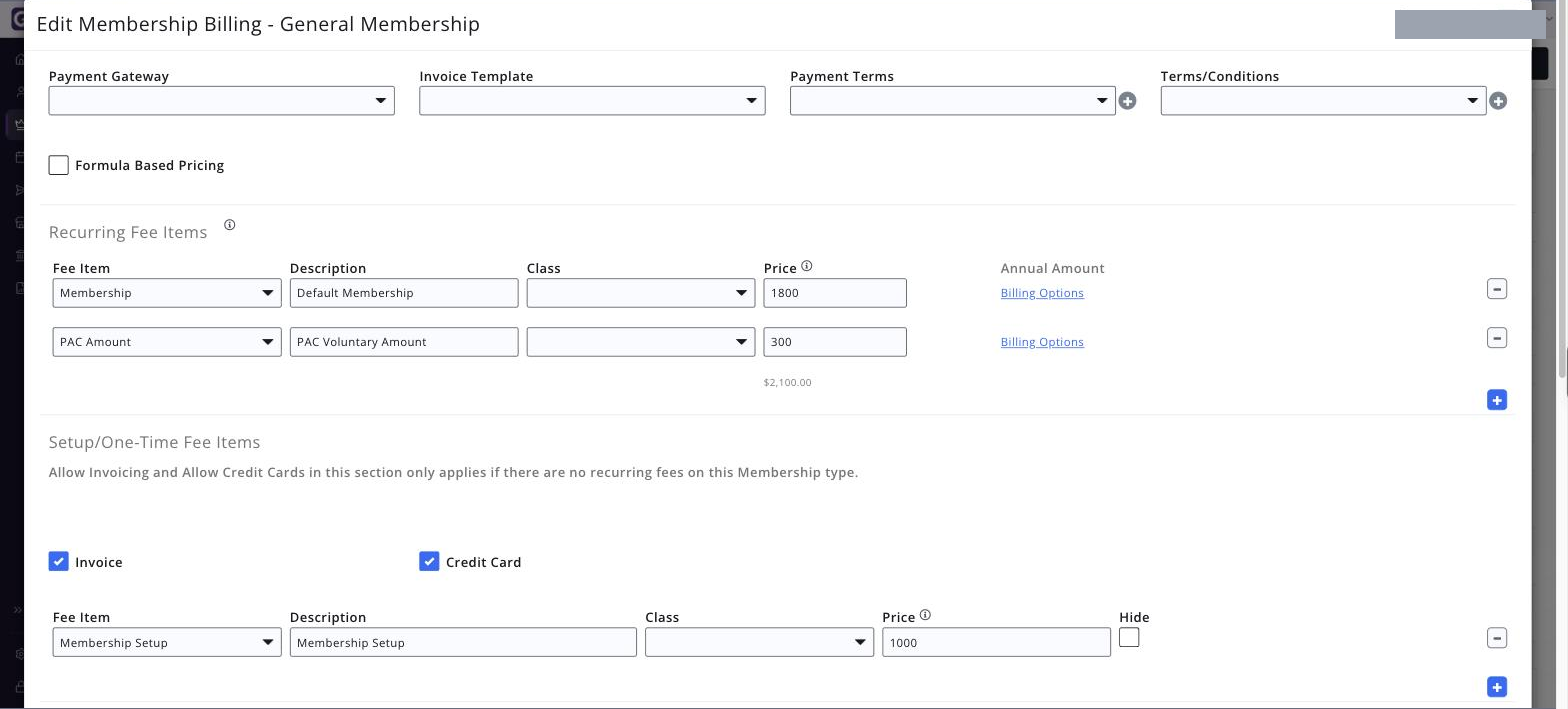
Task: Click the $2,100.00 recurring total
Action: [x=787, y=383]
